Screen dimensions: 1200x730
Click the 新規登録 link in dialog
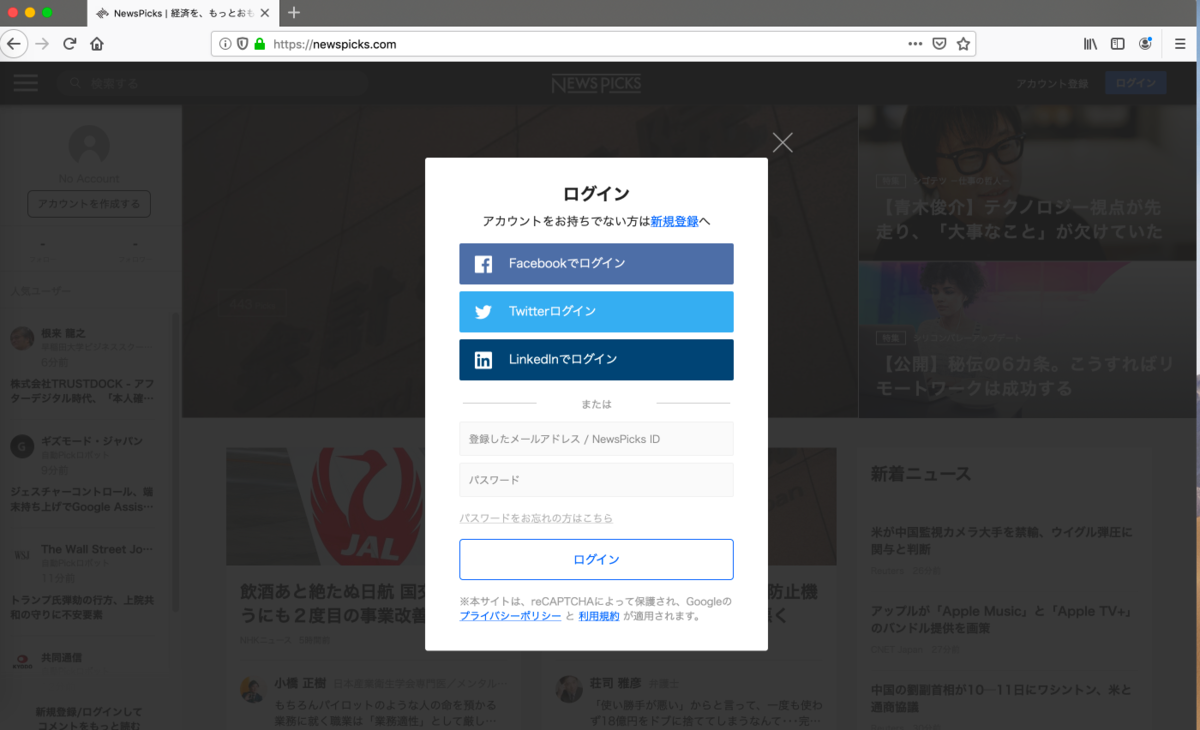675,222
